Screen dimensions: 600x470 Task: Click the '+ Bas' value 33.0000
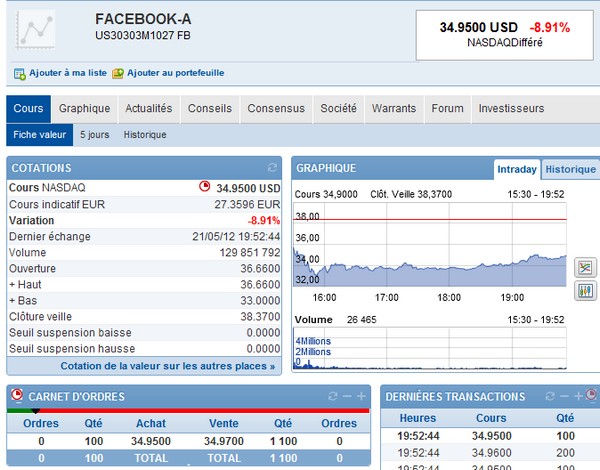pyautogui.click(x=260, y=300)
